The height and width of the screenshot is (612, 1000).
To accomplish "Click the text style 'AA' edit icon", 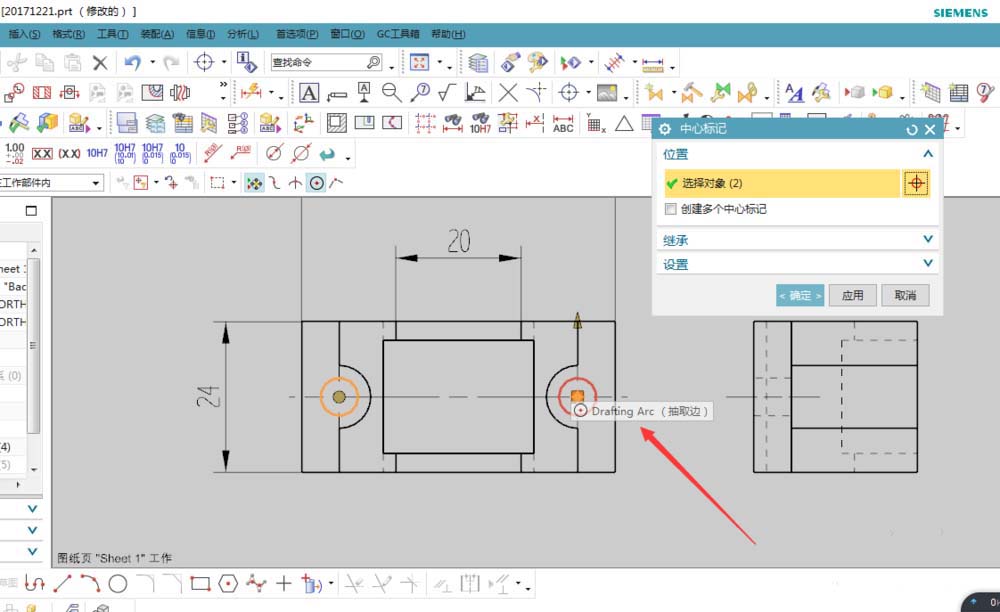I will pos(794,93).
